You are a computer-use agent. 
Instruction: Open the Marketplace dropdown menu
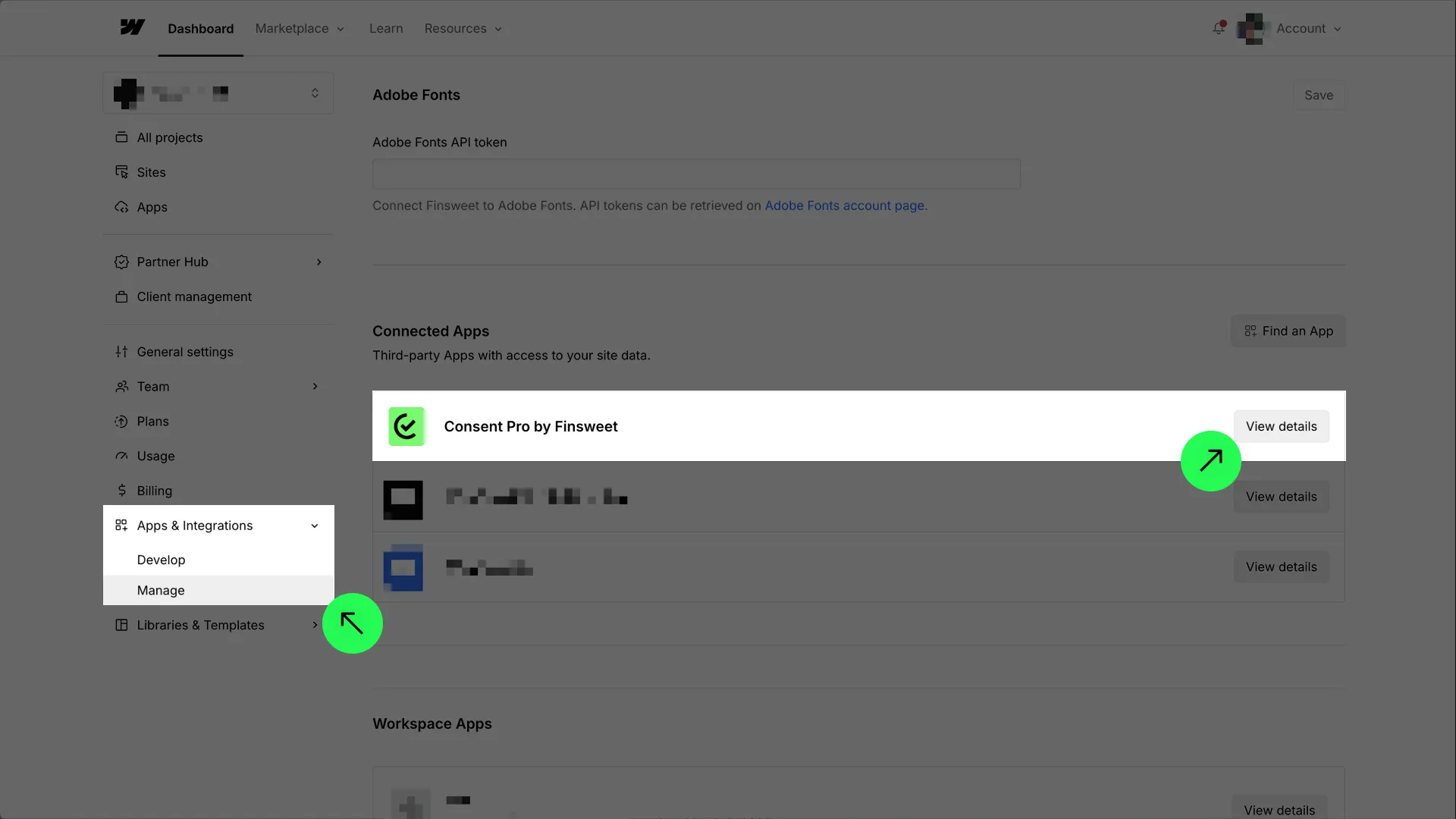(300, 29)
